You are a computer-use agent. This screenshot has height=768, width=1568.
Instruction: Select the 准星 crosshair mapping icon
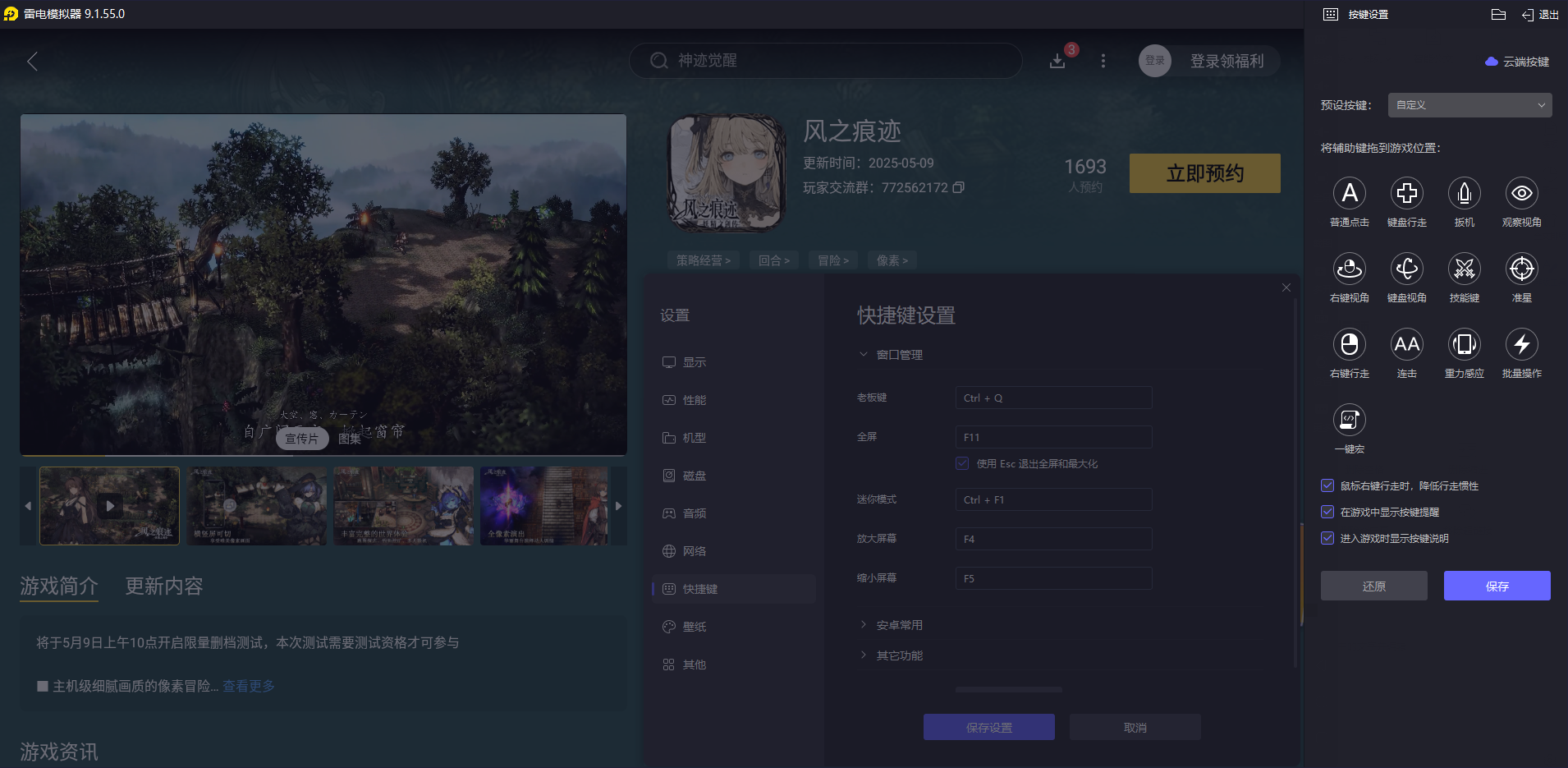click(x=1522, y=269)
